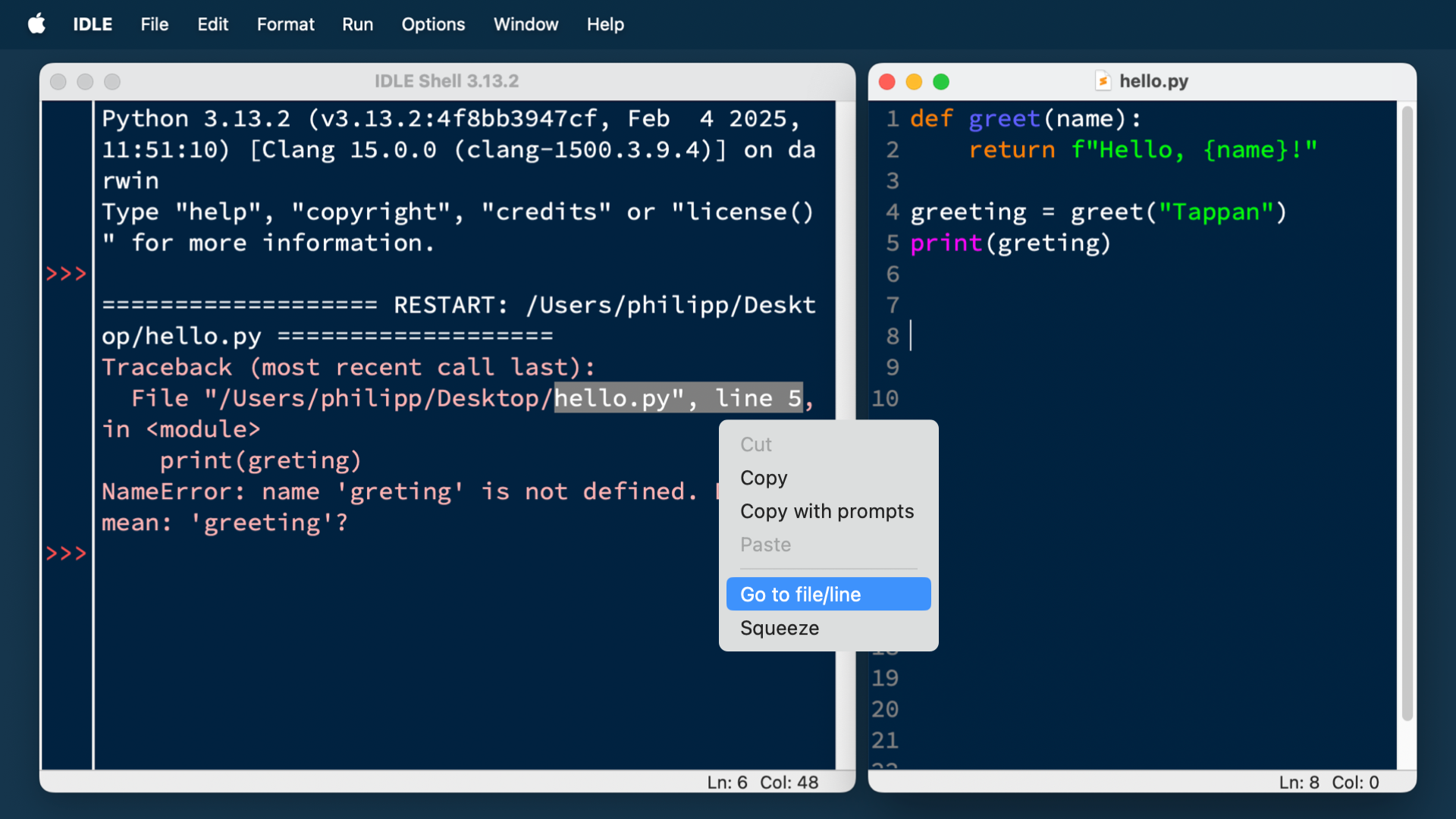1456x819 pixels.
Task: Click the green zoom button on IDLE Shell window
Action: [x=112, y=81]
